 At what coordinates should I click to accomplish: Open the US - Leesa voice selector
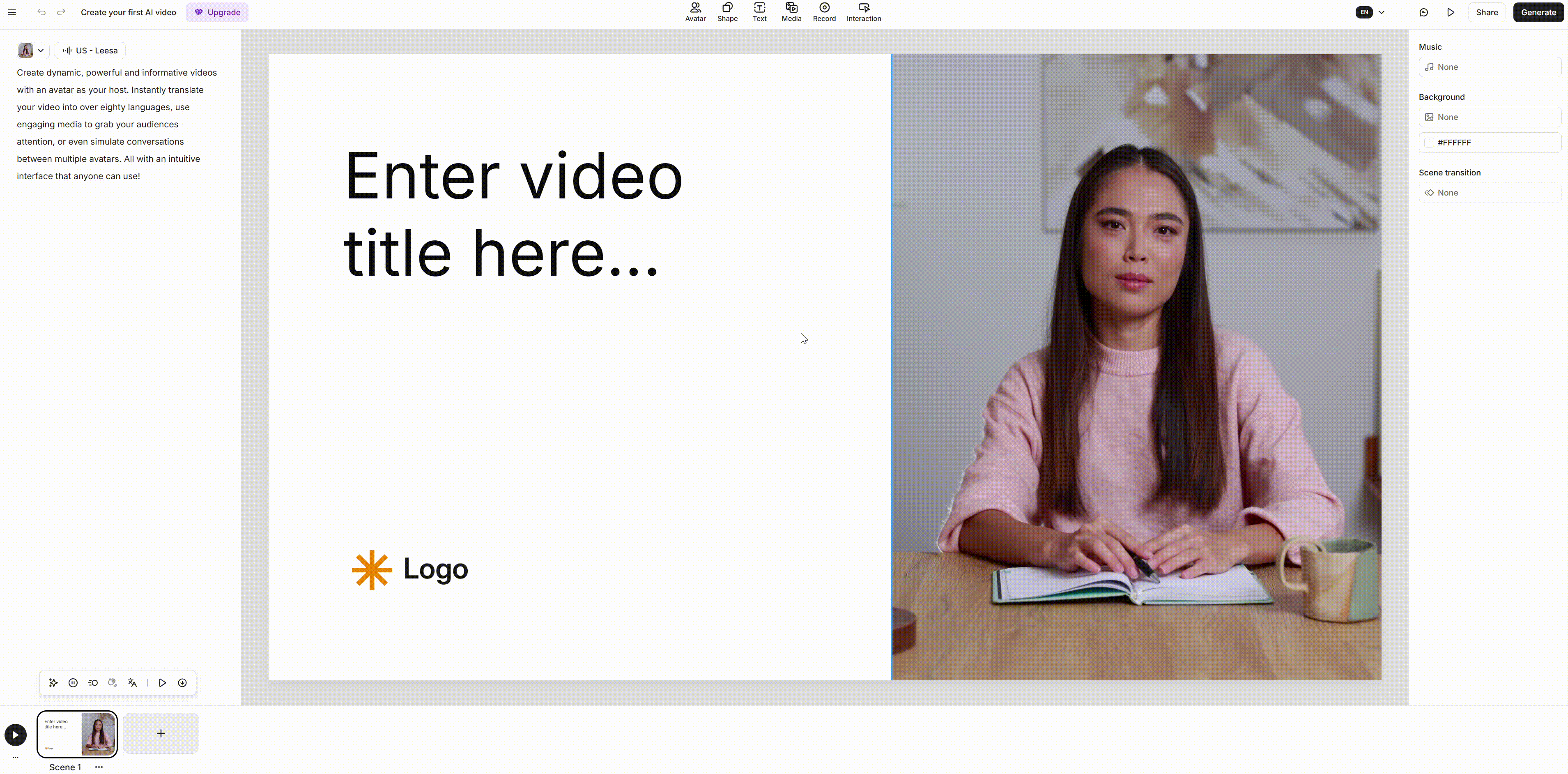coord(90,51)
